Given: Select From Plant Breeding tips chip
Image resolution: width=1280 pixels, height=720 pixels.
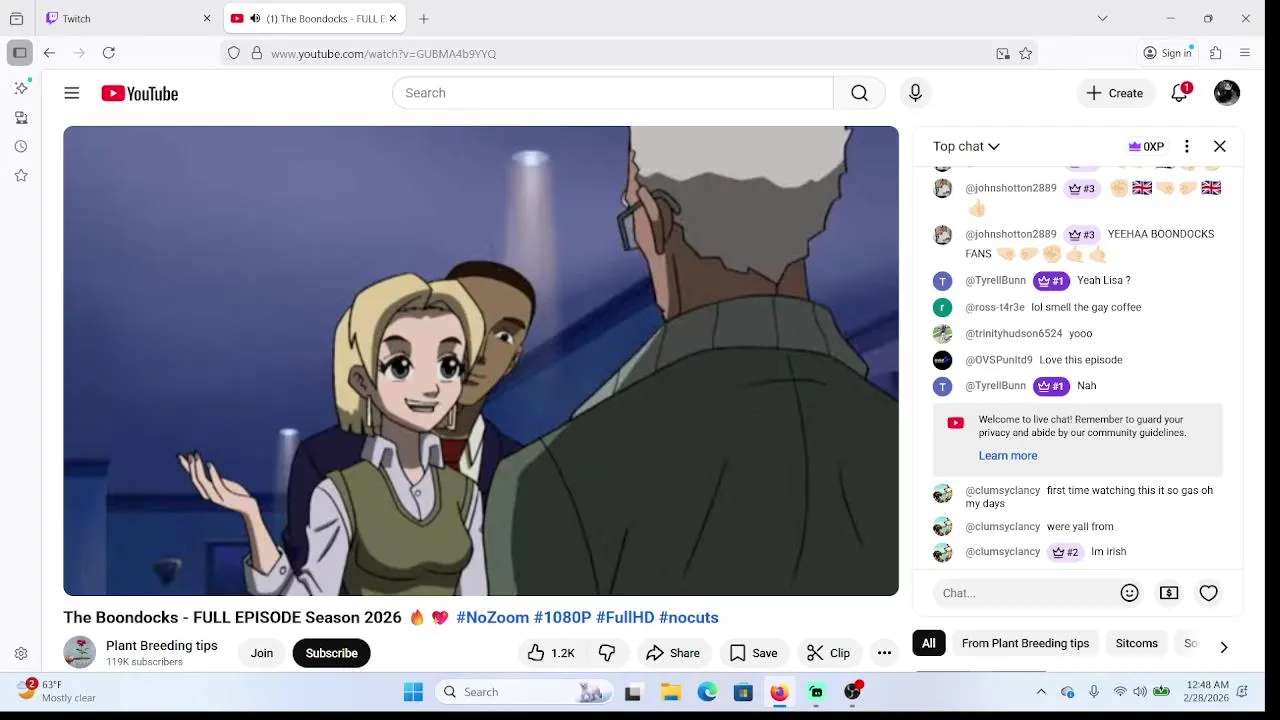Looking at the screenshot, I should (1025, 643).
